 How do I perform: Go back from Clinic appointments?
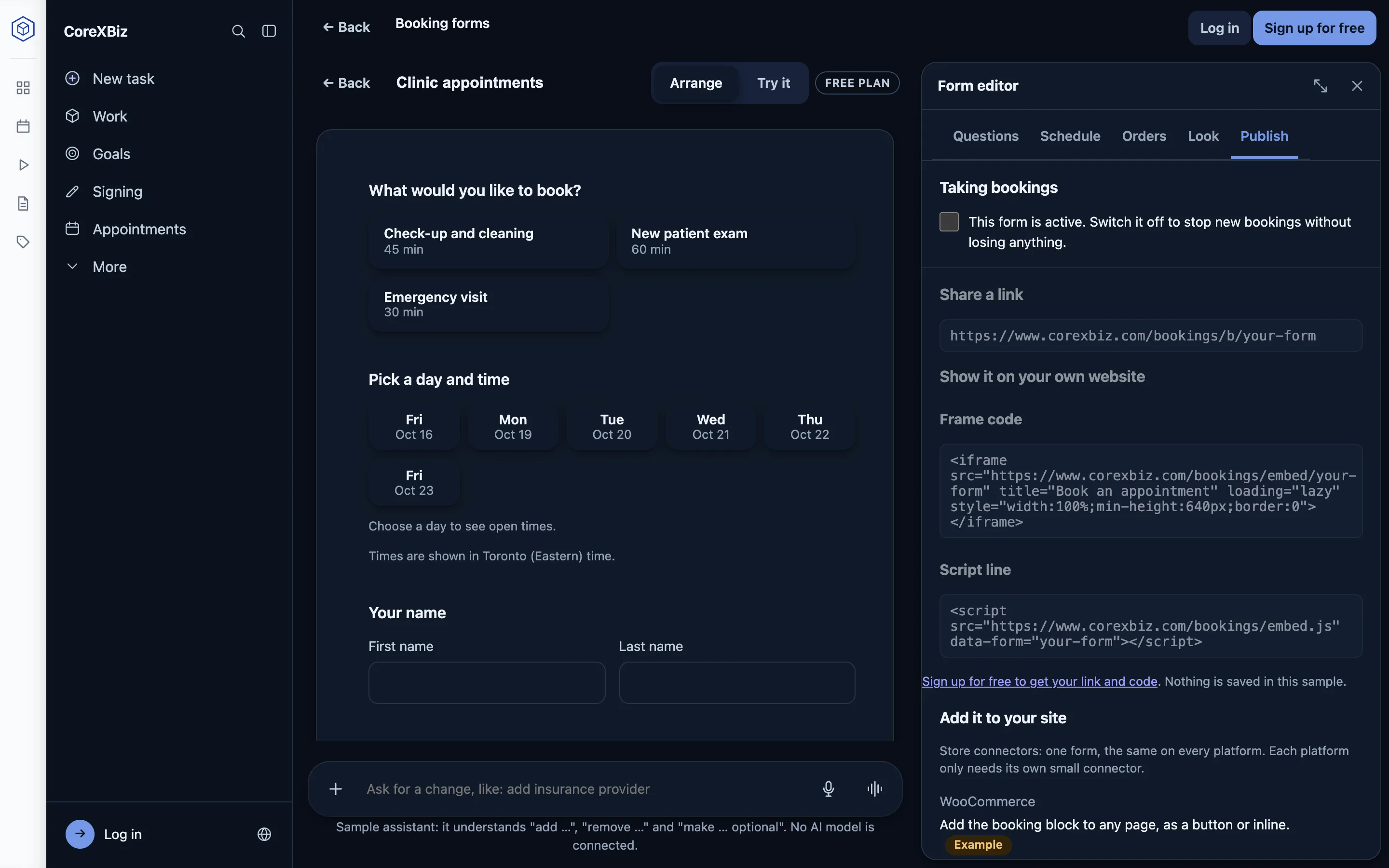click(346, 82)
